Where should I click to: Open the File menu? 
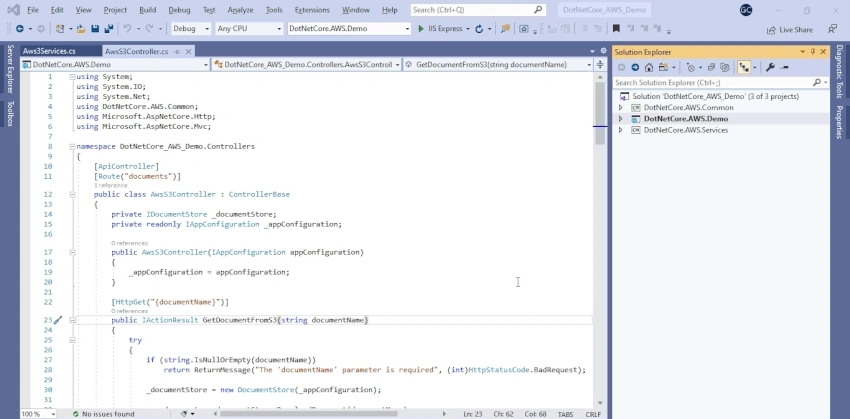33,10
